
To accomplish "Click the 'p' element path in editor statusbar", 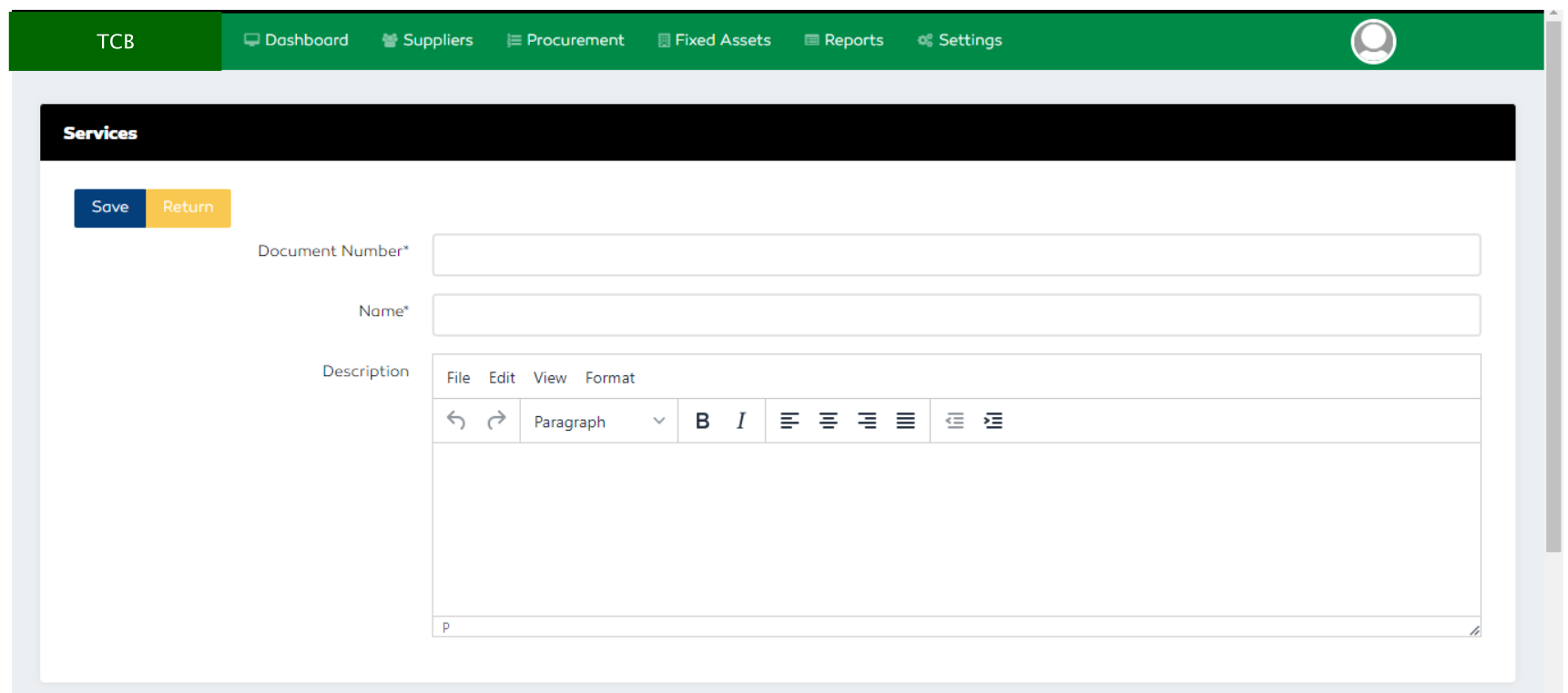I will point(446,627).
